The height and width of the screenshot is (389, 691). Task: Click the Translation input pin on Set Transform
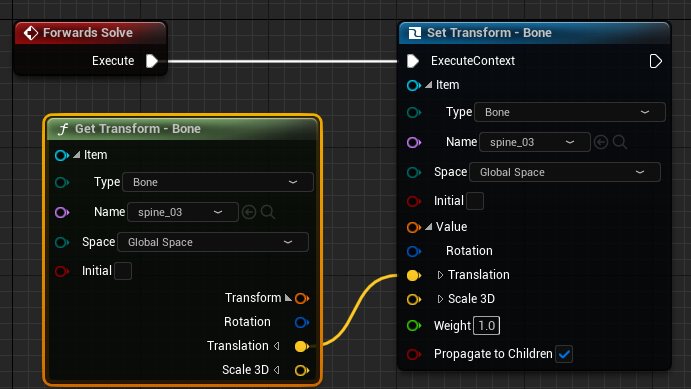click(413, 275)
